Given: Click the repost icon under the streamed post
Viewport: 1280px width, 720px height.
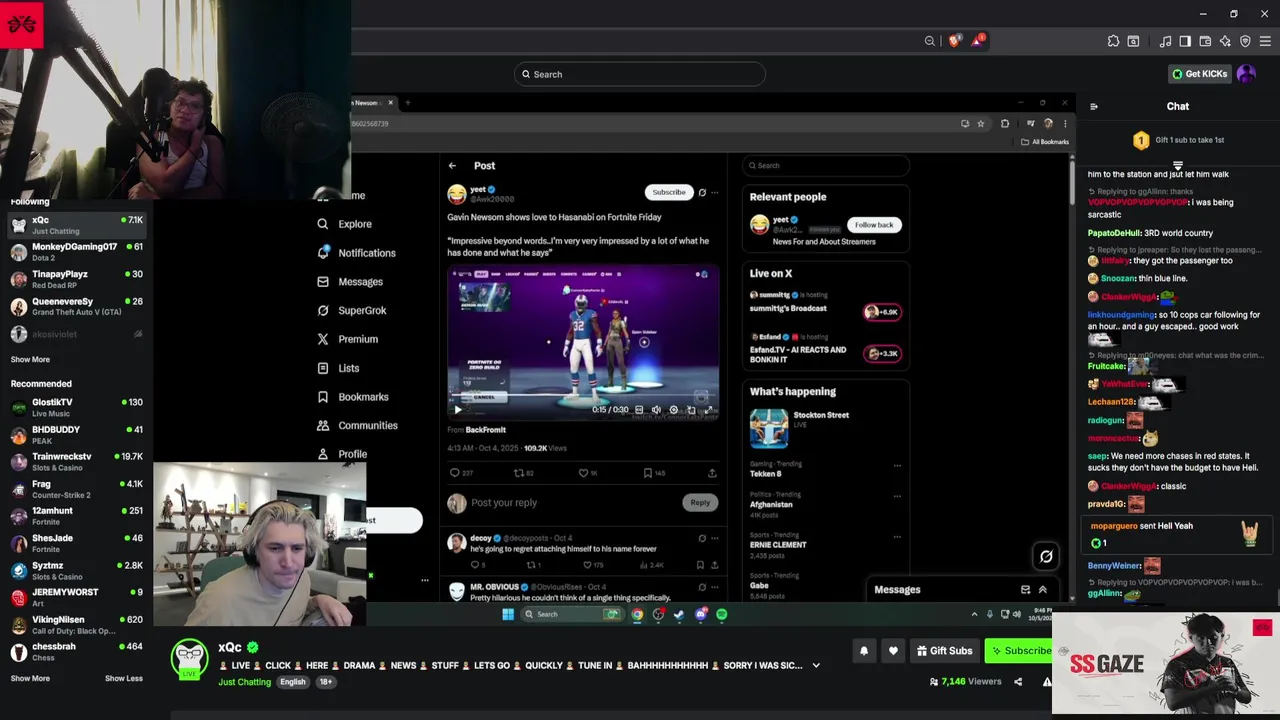Looking at the screenshot, I should tap(518, 473).
